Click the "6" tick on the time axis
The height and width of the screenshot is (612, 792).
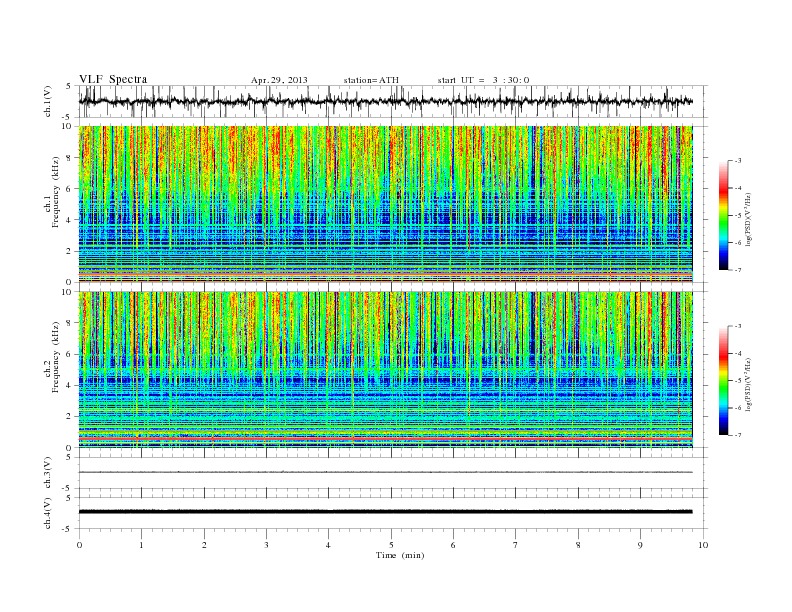[453, 545]
